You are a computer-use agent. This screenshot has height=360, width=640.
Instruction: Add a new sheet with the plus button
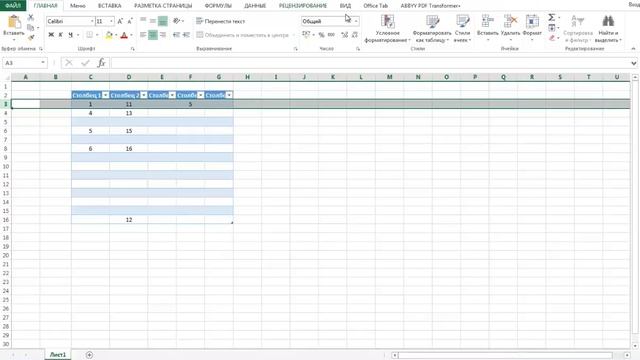[x=89, y=355]
